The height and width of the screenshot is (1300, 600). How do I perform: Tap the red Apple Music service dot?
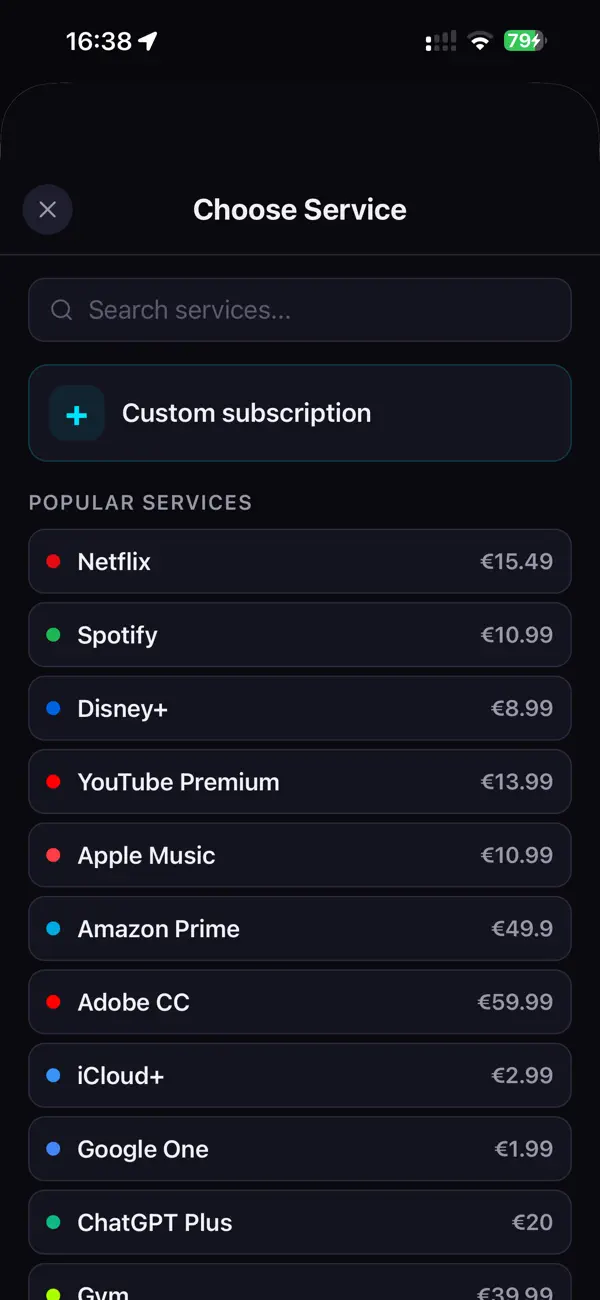(x=53, y=855)
